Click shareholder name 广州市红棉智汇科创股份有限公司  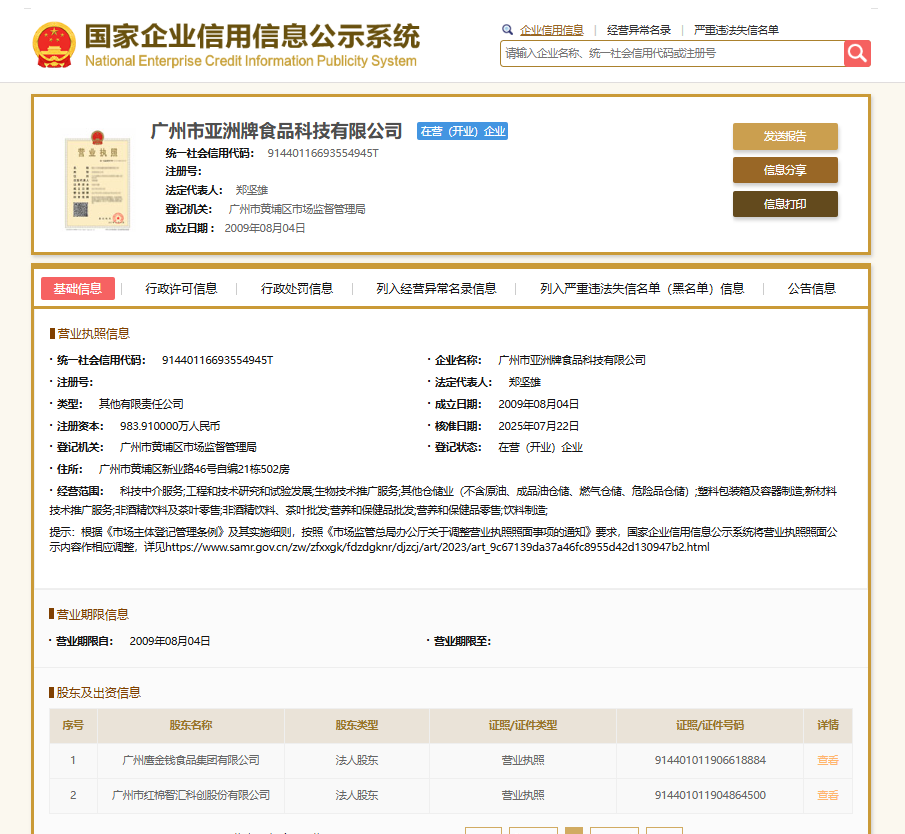[191, 795]
